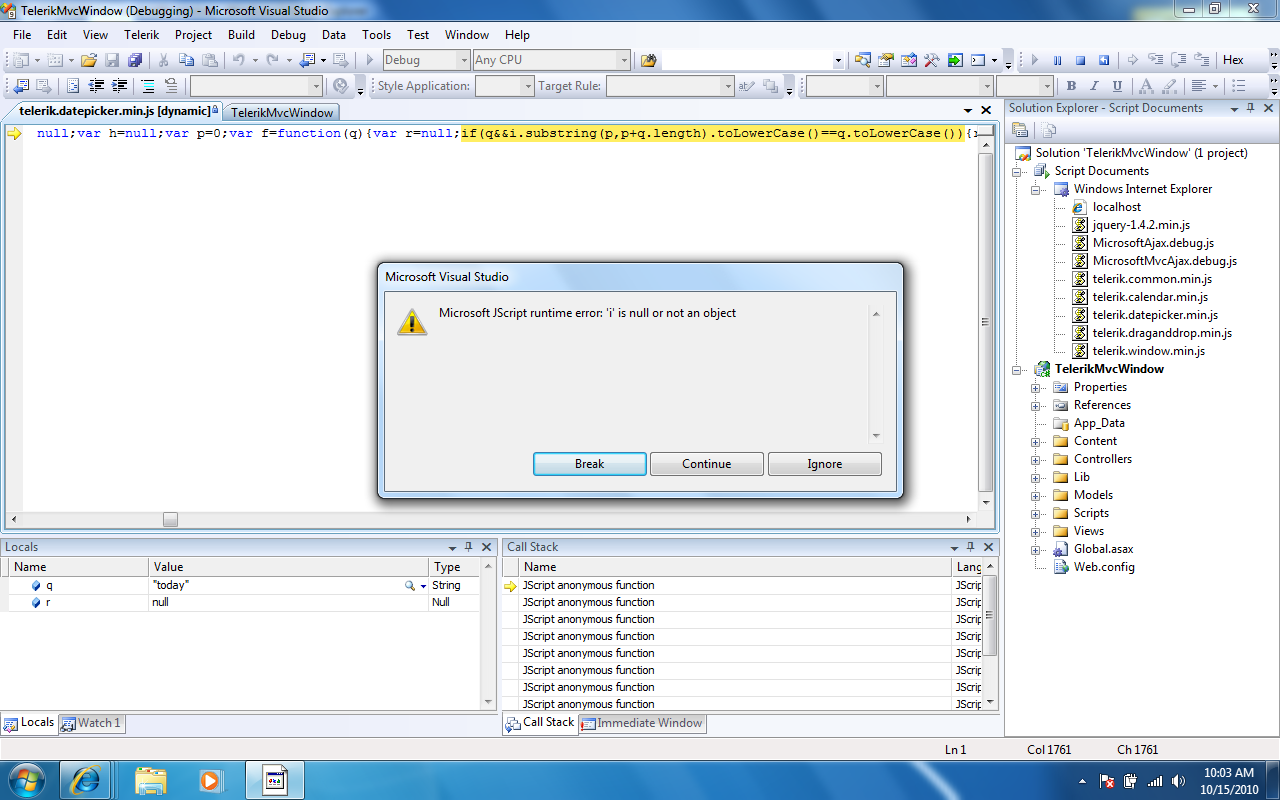The width and height of the screenshot is (1280, 800).
Task: Open the Properties Window toolbar icon
Action: pos(885,60)
